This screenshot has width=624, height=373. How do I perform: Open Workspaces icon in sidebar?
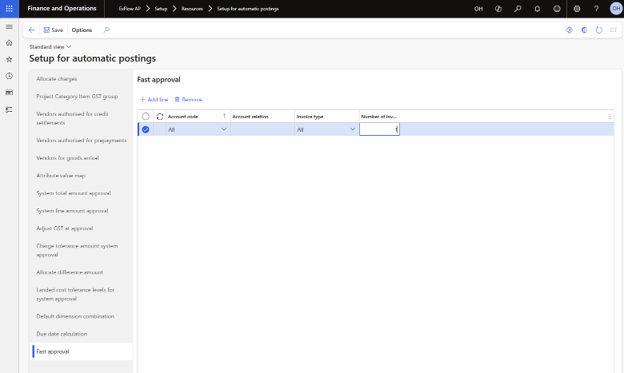(9, 92)
